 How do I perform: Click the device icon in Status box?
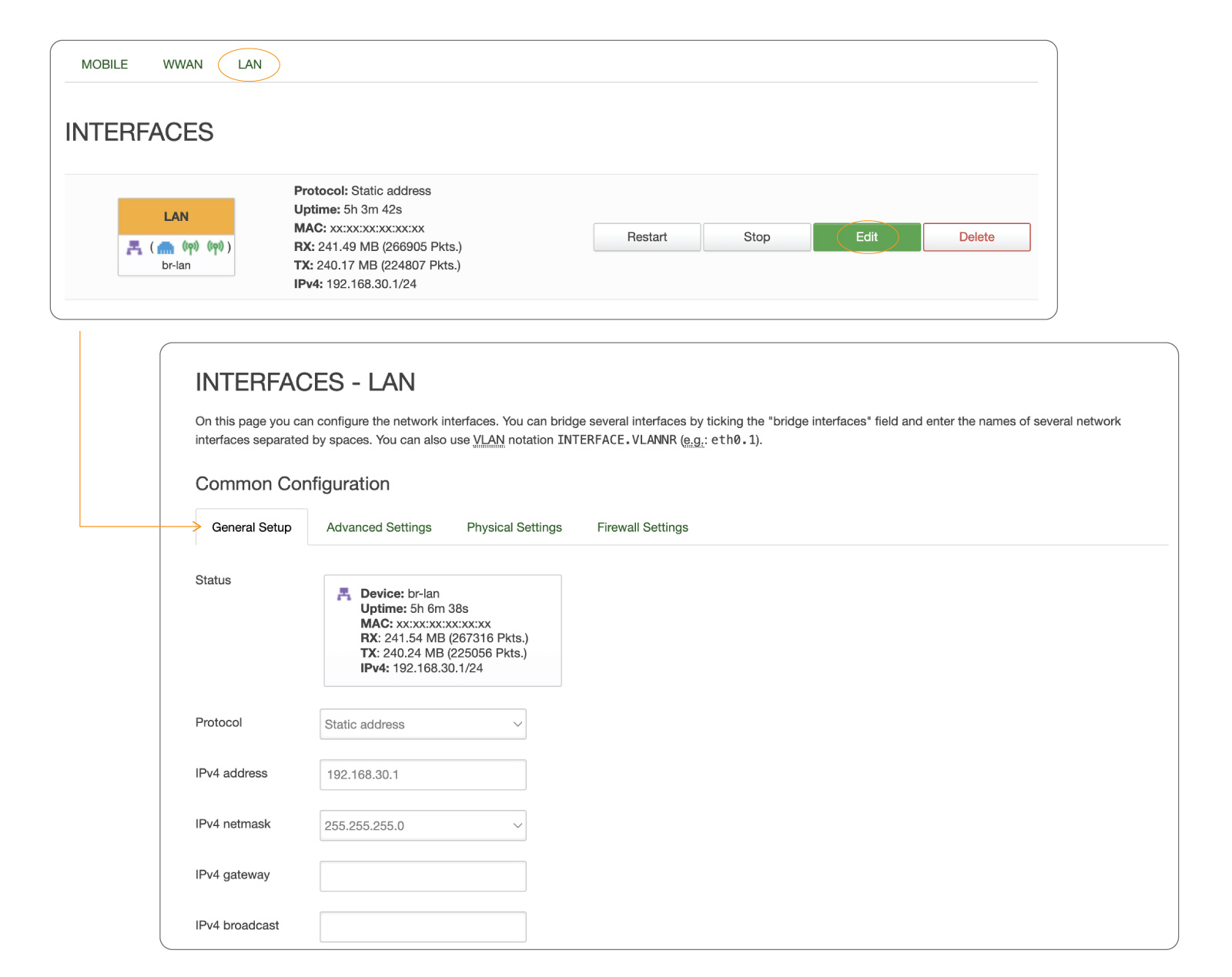pyautogui.click(x=344, y=594)
